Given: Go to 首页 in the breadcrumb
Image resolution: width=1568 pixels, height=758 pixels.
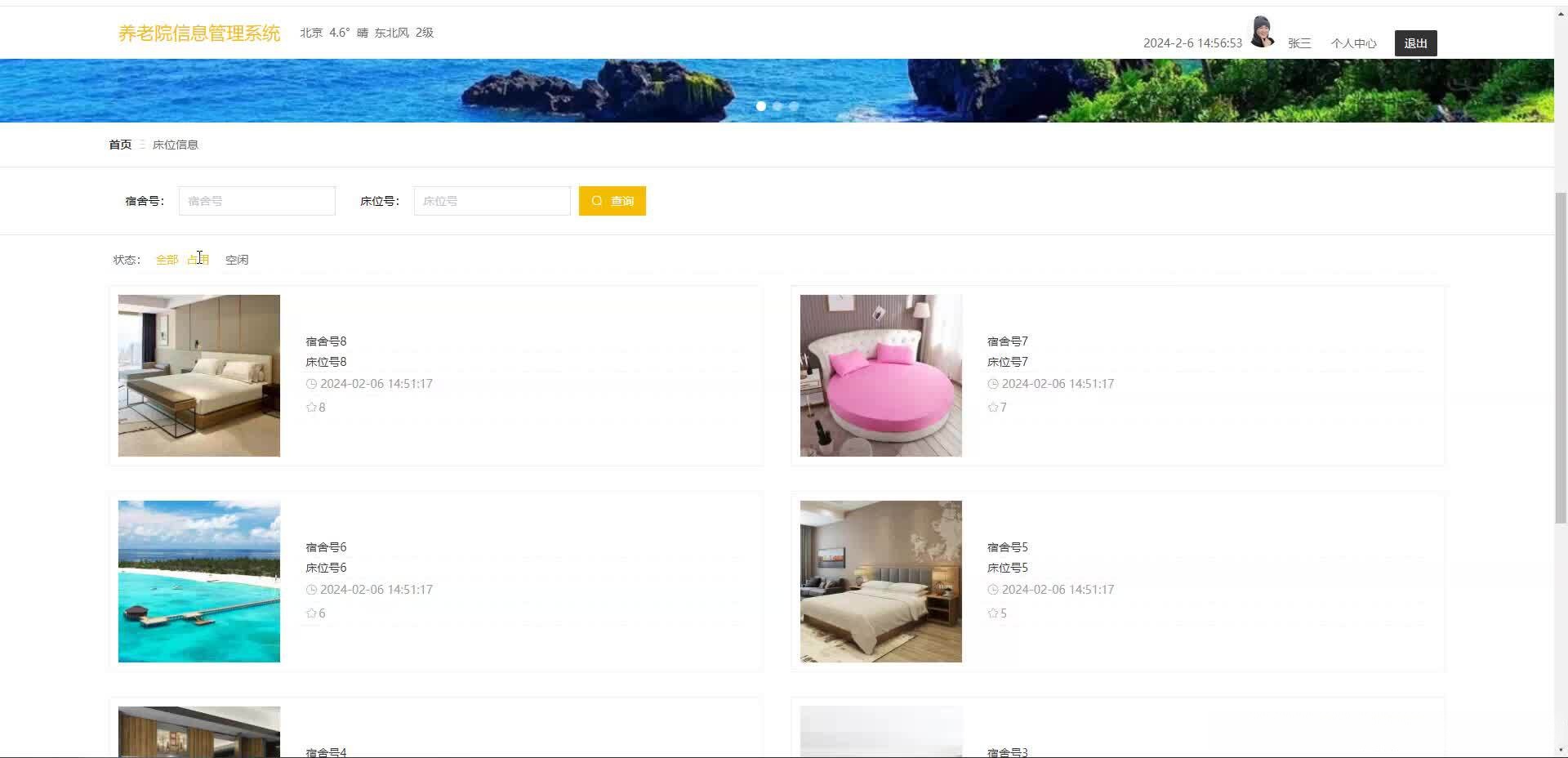Looking at the screenshot, I should coord(120,145).
